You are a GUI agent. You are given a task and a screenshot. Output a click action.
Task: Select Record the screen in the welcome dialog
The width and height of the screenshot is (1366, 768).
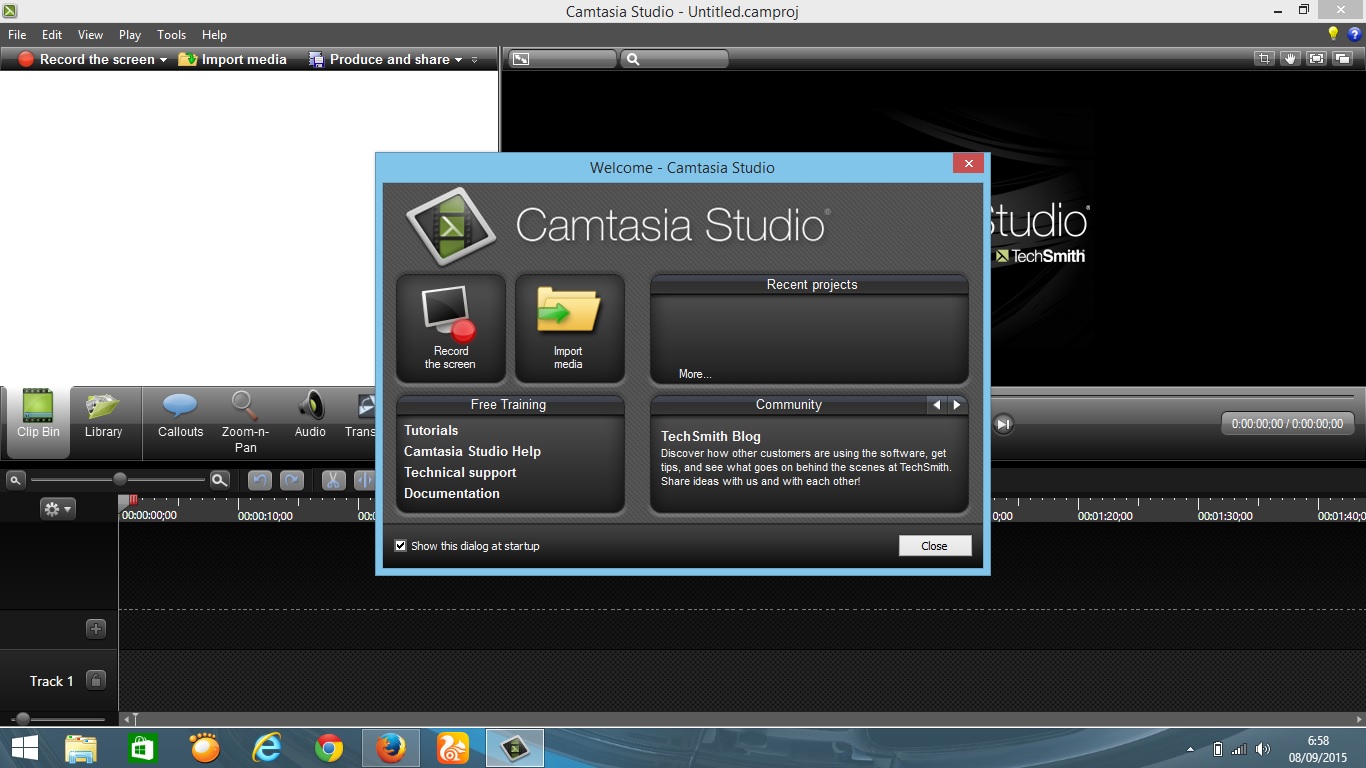(449, 328)
